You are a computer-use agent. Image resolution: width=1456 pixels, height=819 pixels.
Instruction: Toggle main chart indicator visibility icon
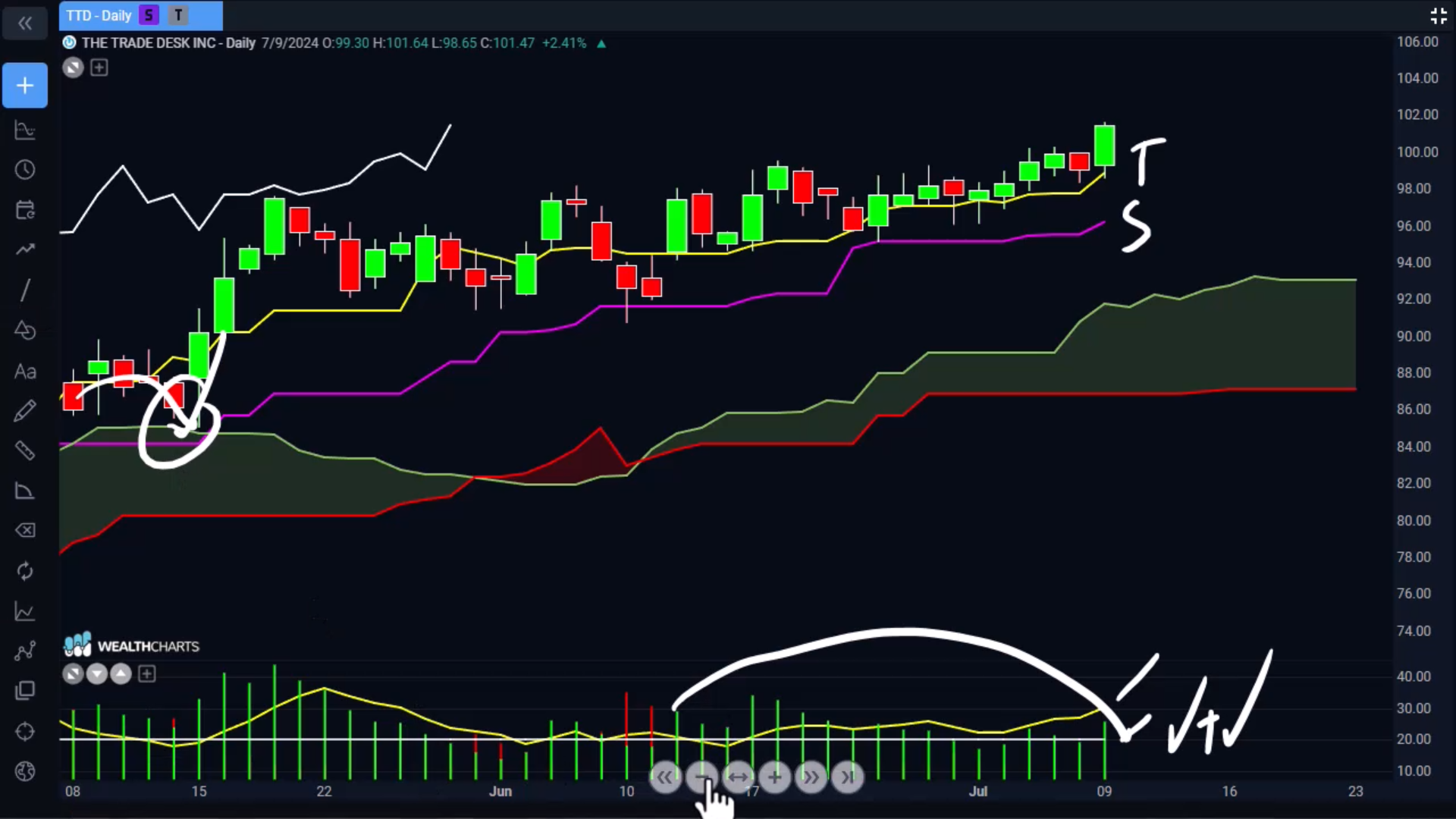pos(73,68)
